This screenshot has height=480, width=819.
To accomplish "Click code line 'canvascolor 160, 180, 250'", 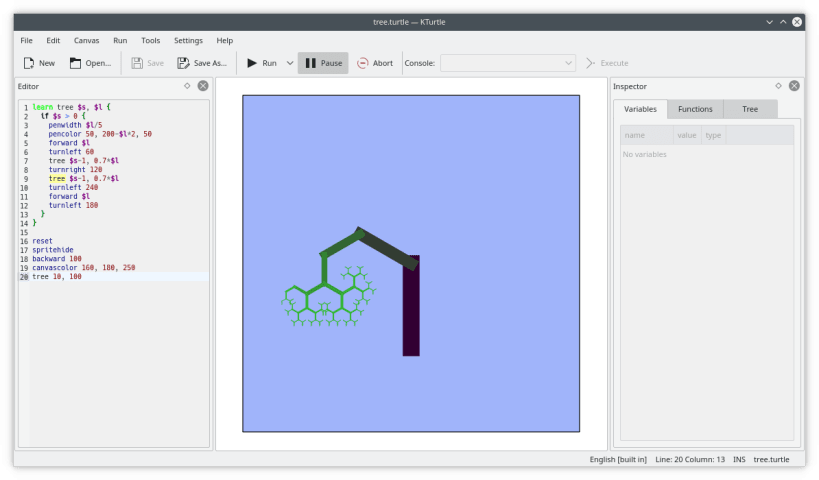I will [x=84, y=268].
